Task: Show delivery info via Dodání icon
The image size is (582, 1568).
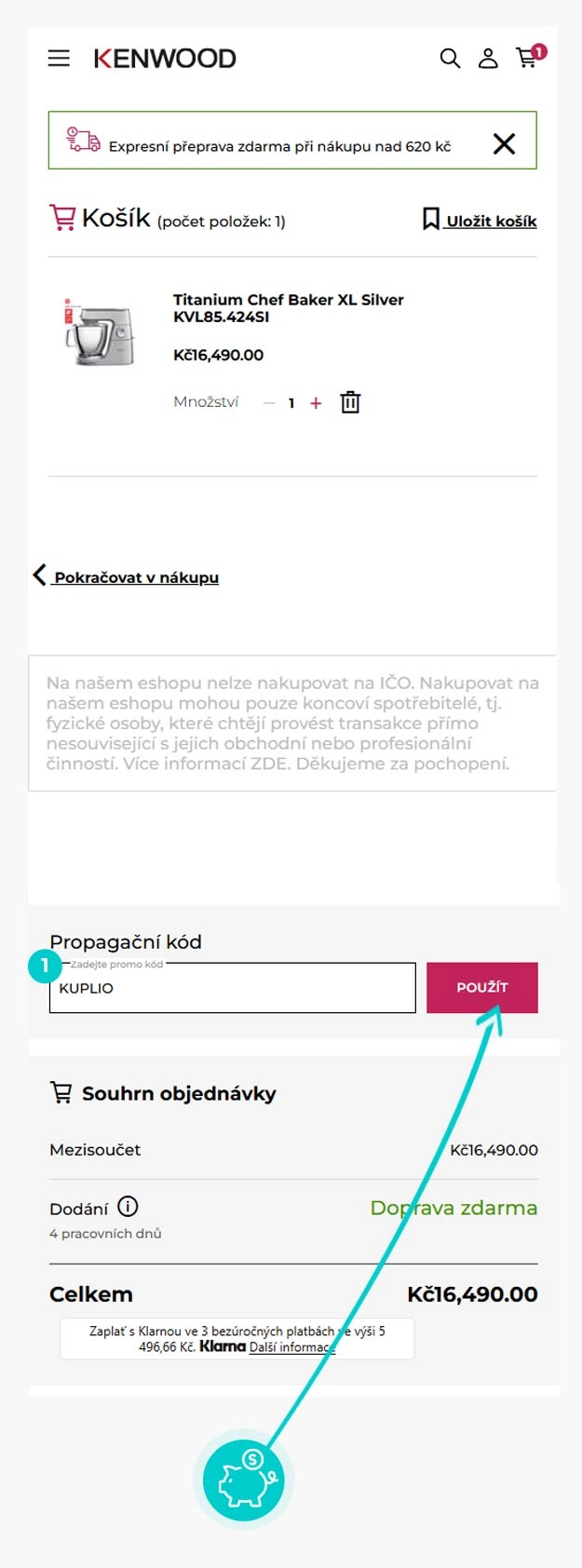Action: [x=128, y=1207]
